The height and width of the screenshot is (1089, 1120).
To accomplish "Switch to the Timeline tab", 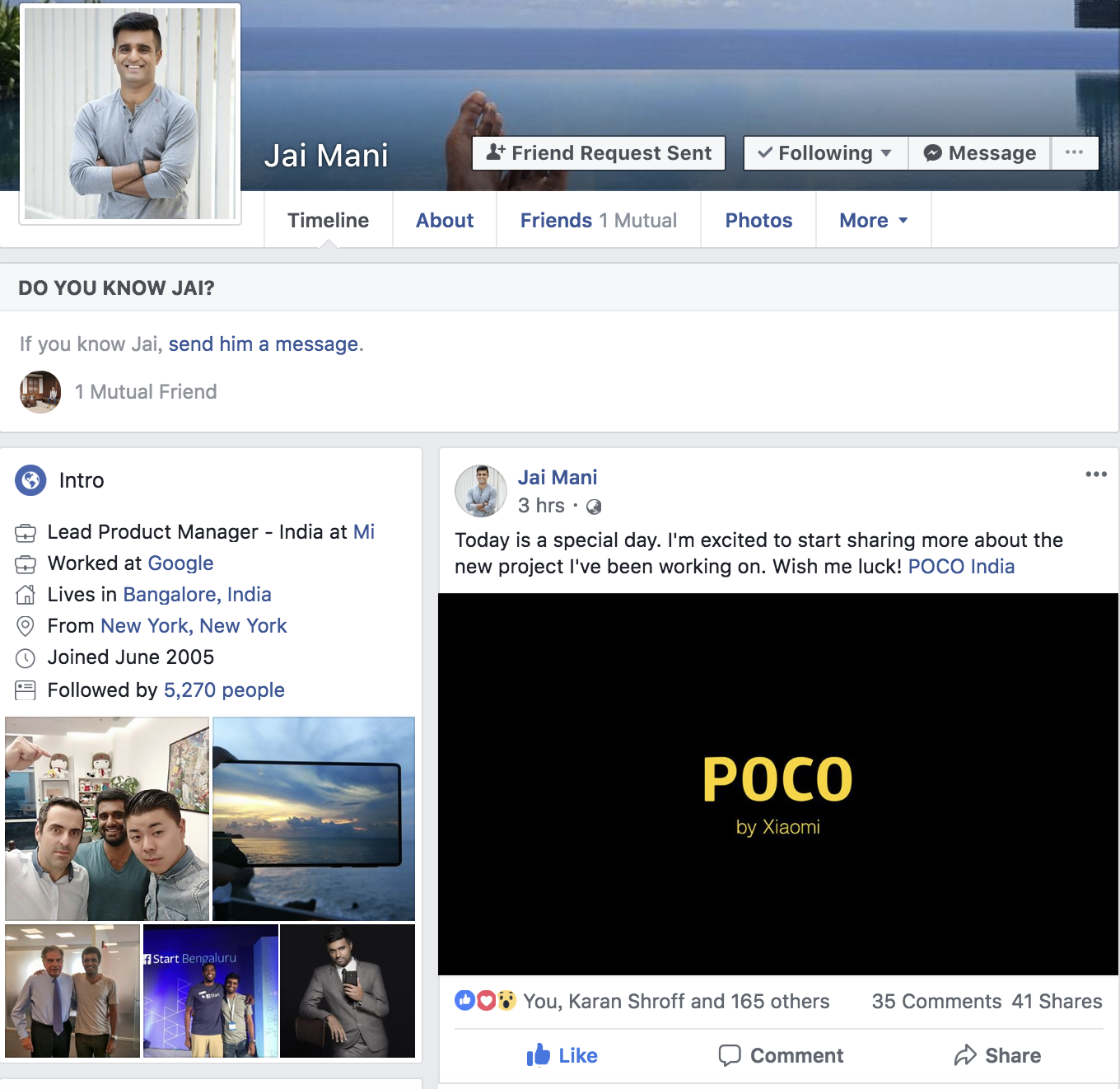I will [x=328, y=220].
